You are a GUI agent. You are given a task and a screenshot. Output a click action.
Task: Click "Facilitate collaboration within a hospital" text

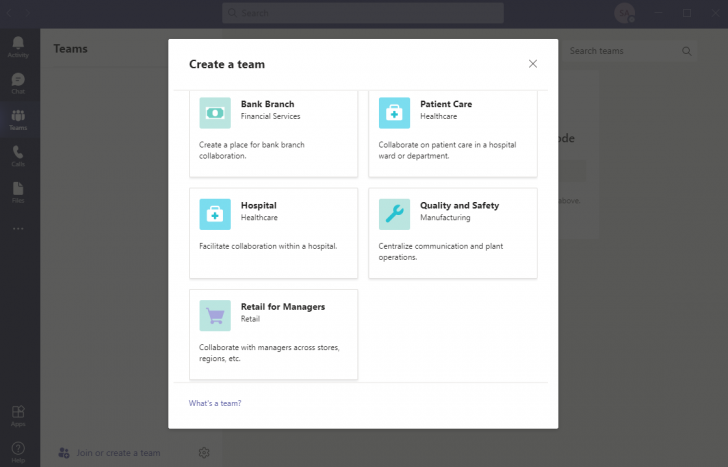(268, 246)
